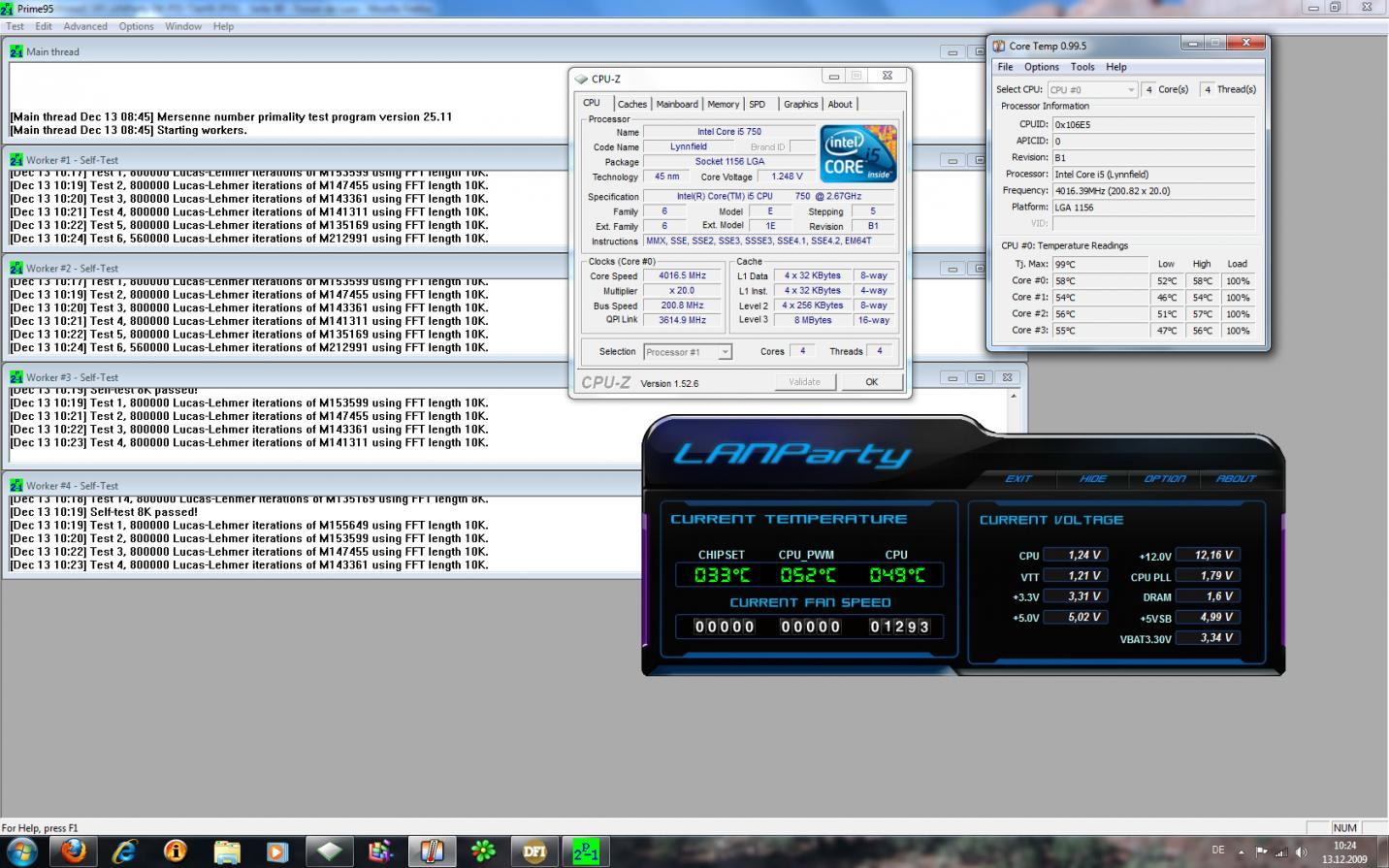
Task: Click the Main thread window icon
Action: [16, 51]
